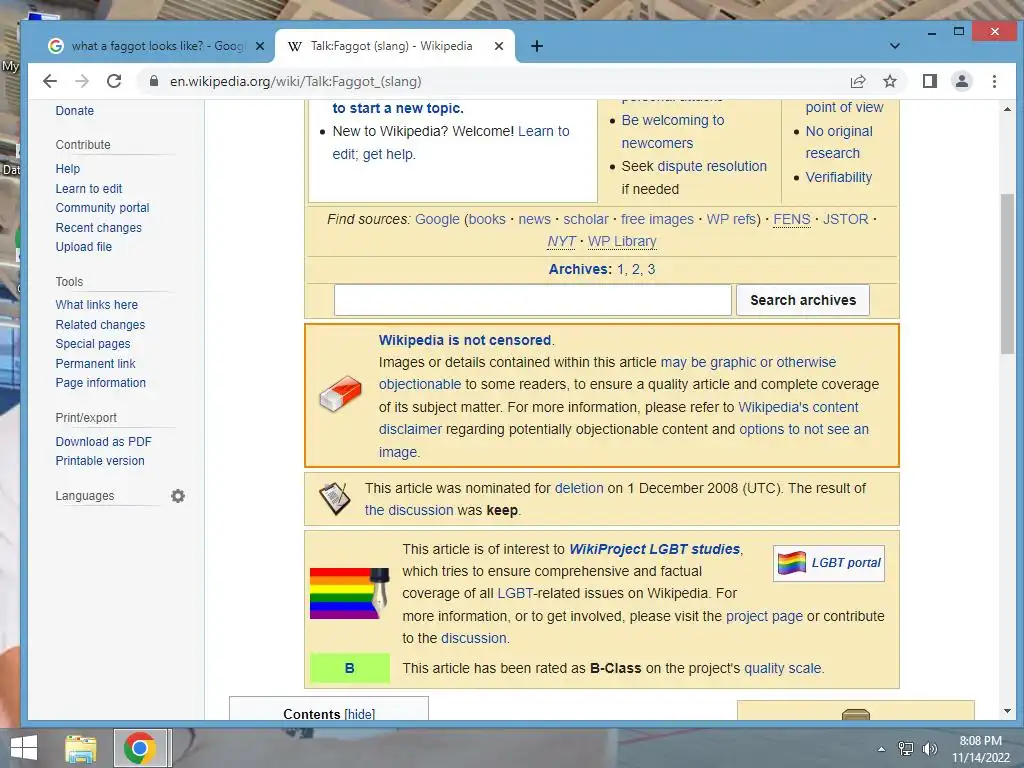Open the deletion nomination link
The image size is (1024, 768).
[x=579, y=488]
